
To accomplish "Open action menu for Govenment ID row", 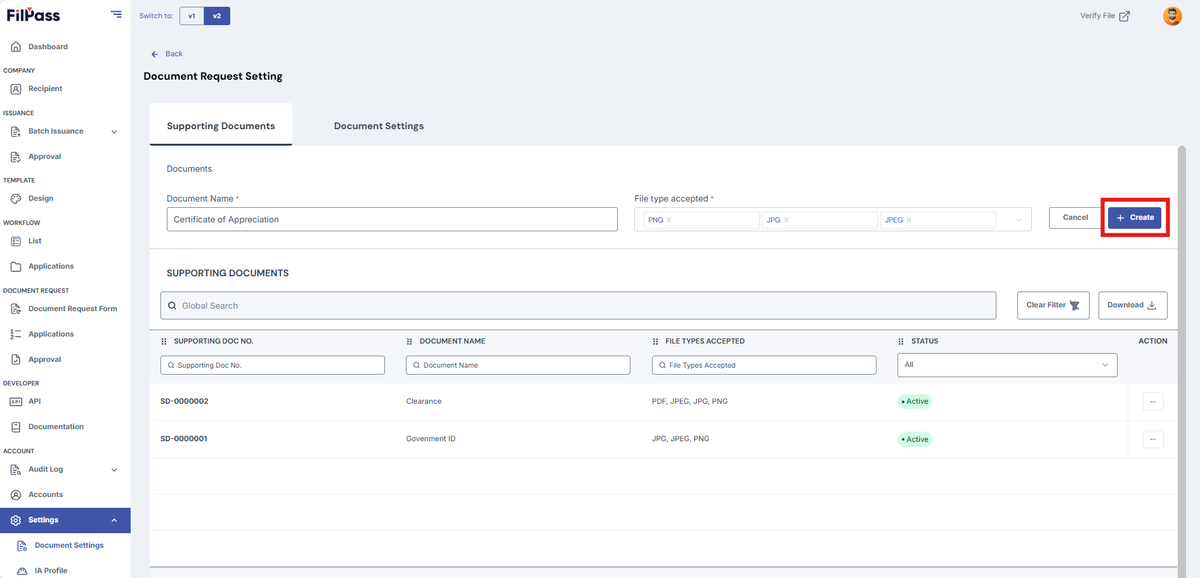I will click(1153, 439).
